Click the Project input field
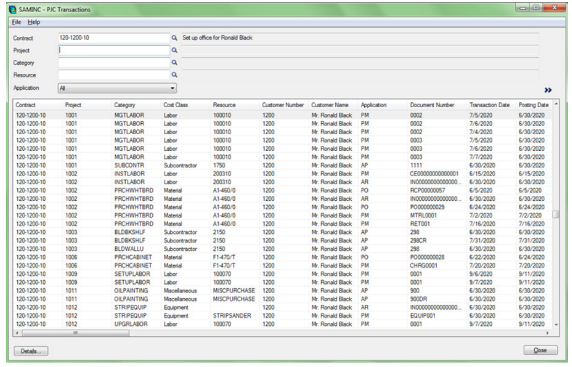The image size is (572, 367). coord(114,50)
